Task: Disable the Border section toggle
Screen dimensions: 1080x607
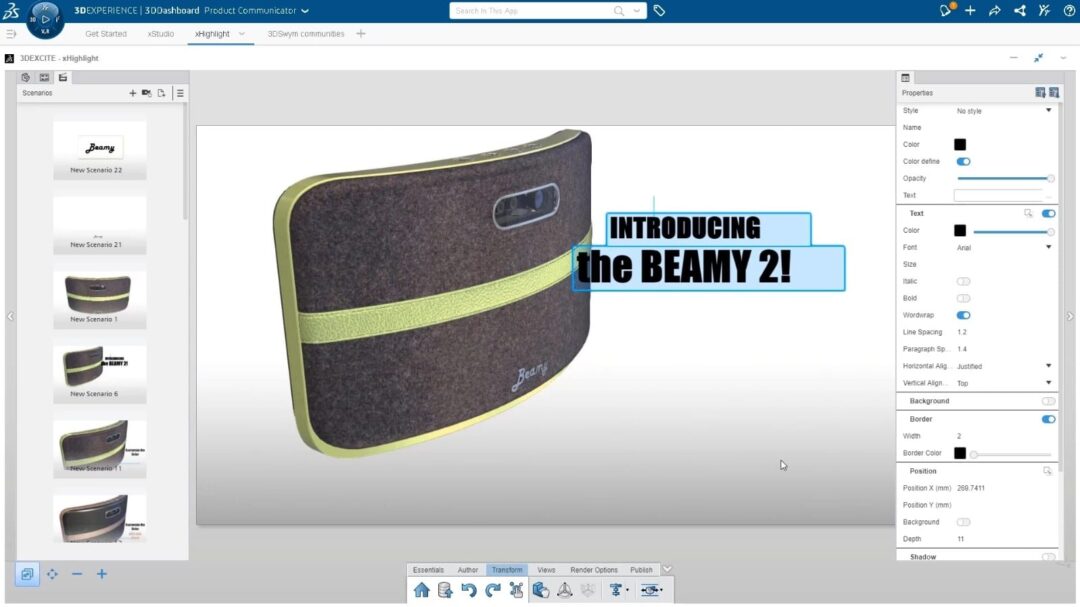Action: [x=1048, y=419]
